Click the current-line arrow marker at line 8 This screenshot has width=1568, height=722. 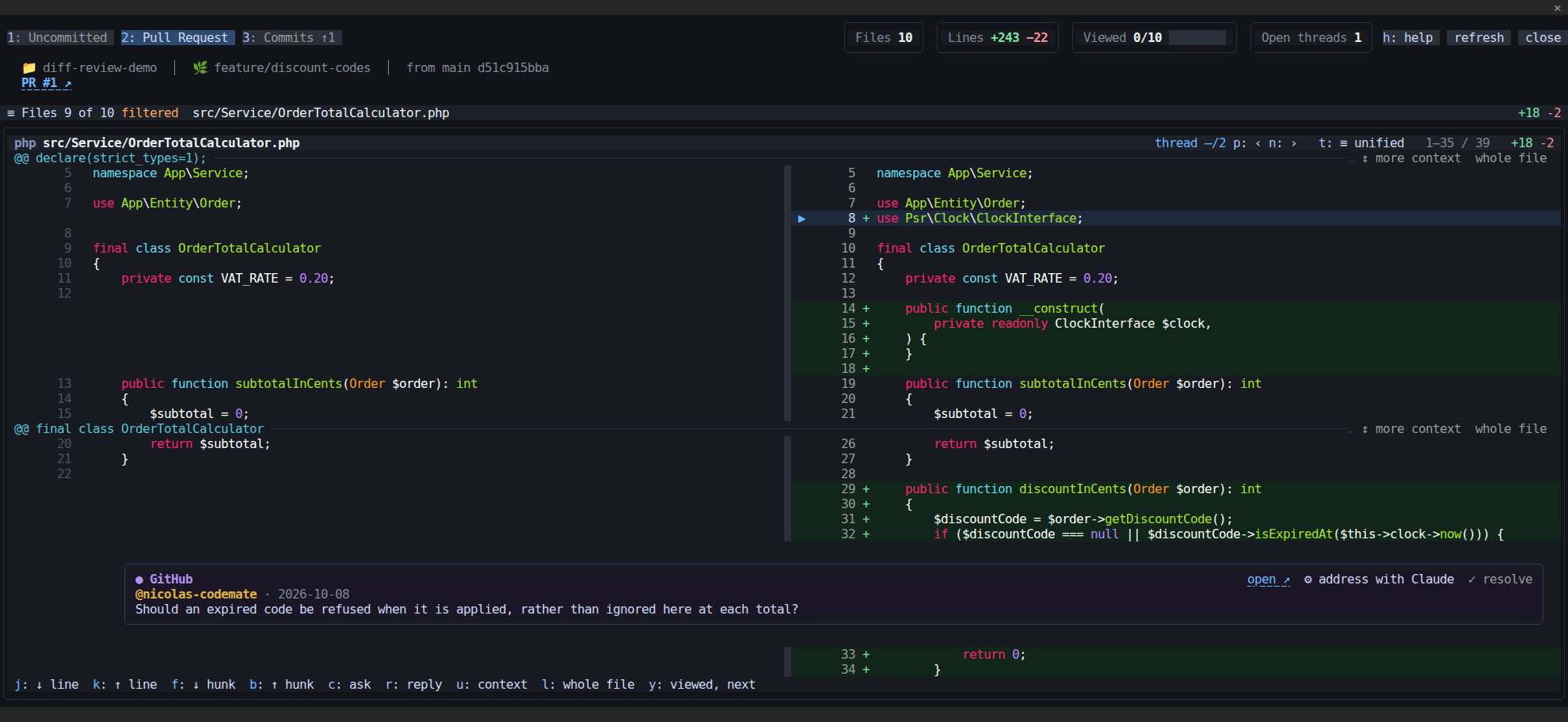[x=801, y=218]
